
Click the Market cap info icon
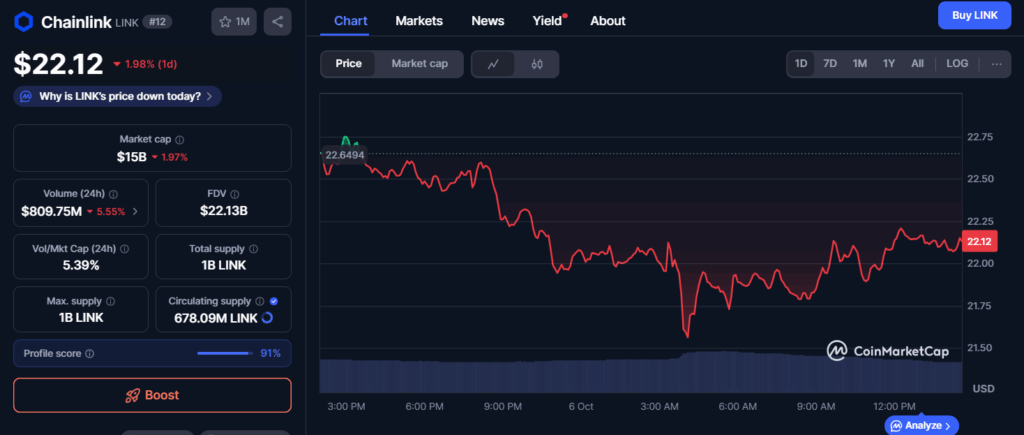180,140
